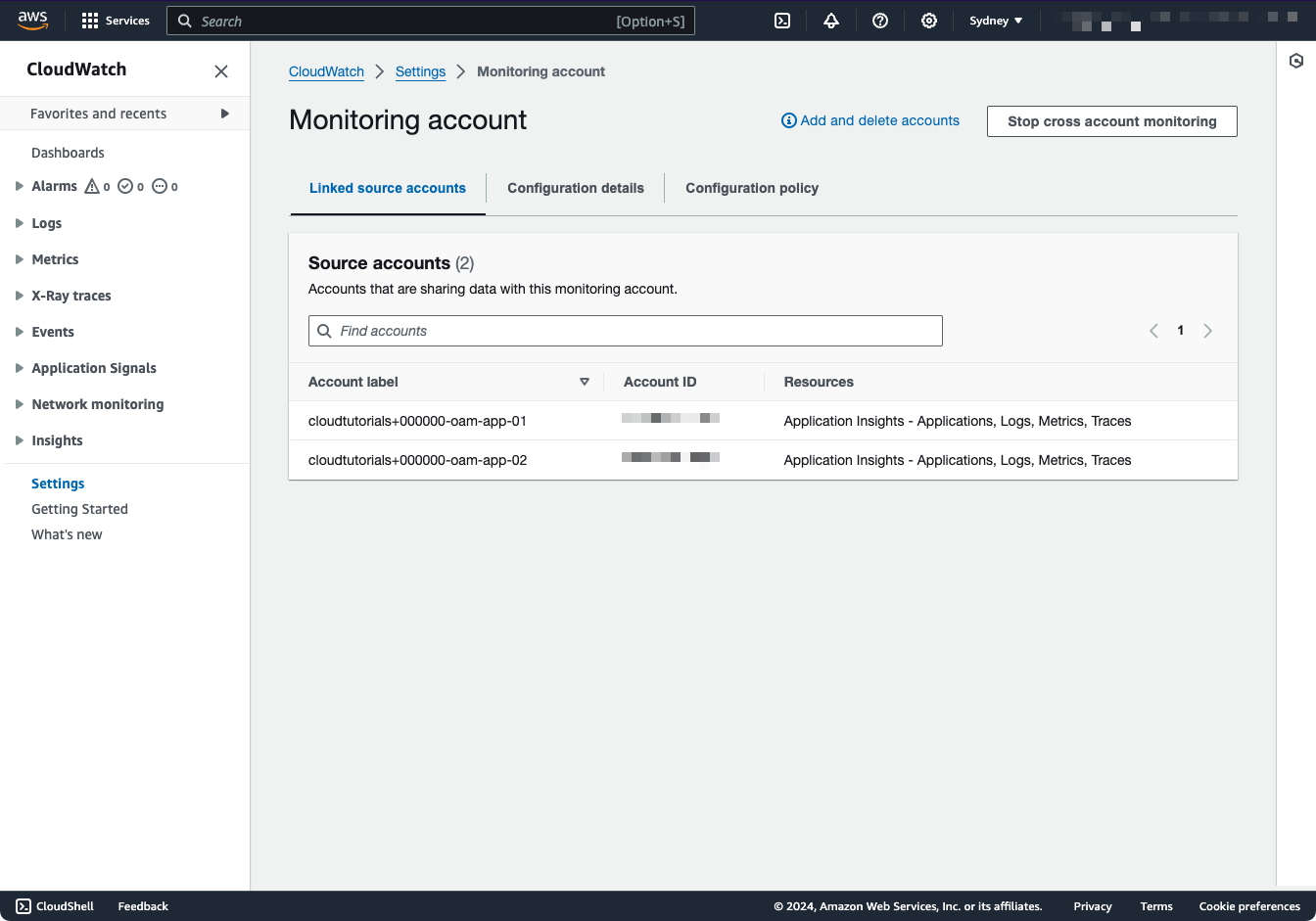This screenshot has height=921, width=1316.
Task: Close the CloudWatch navigation panel
Action: tap(221, 70)
